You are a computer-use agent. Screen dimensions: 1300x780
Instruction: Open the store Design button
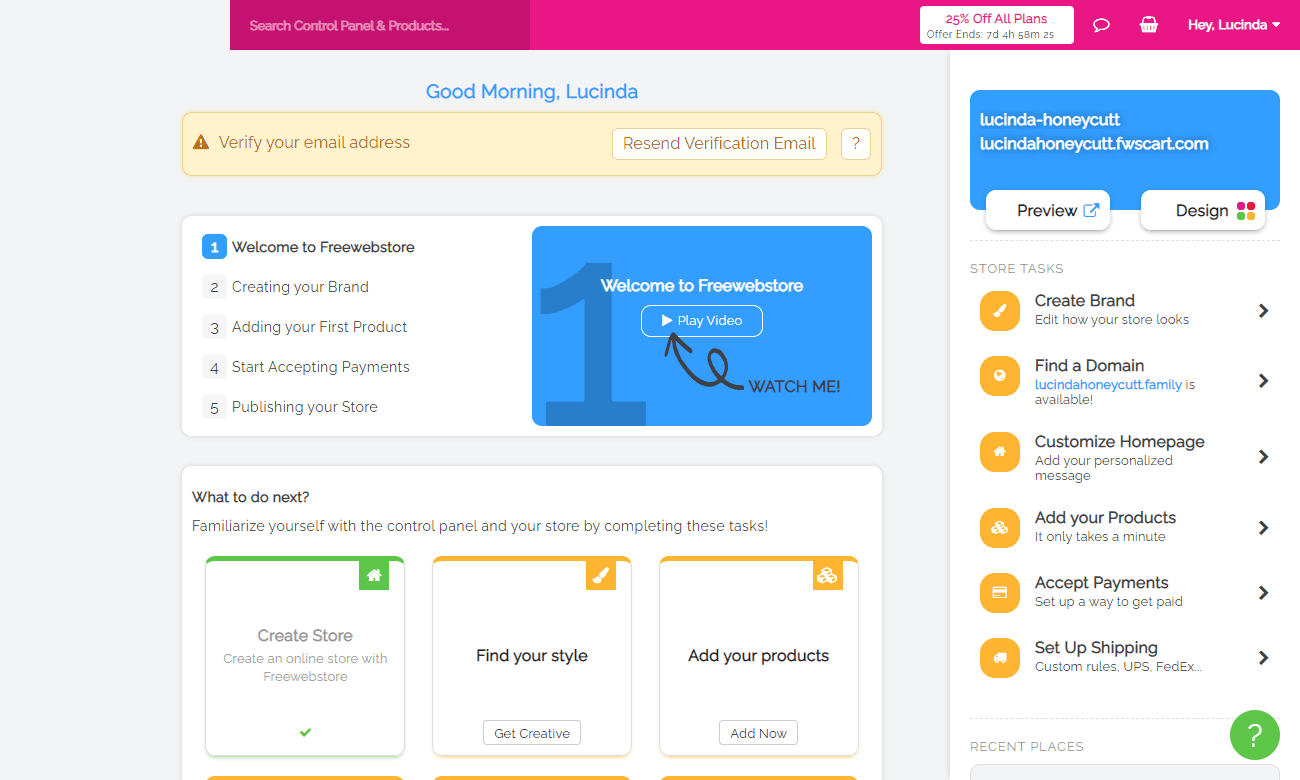(1203, 210)
